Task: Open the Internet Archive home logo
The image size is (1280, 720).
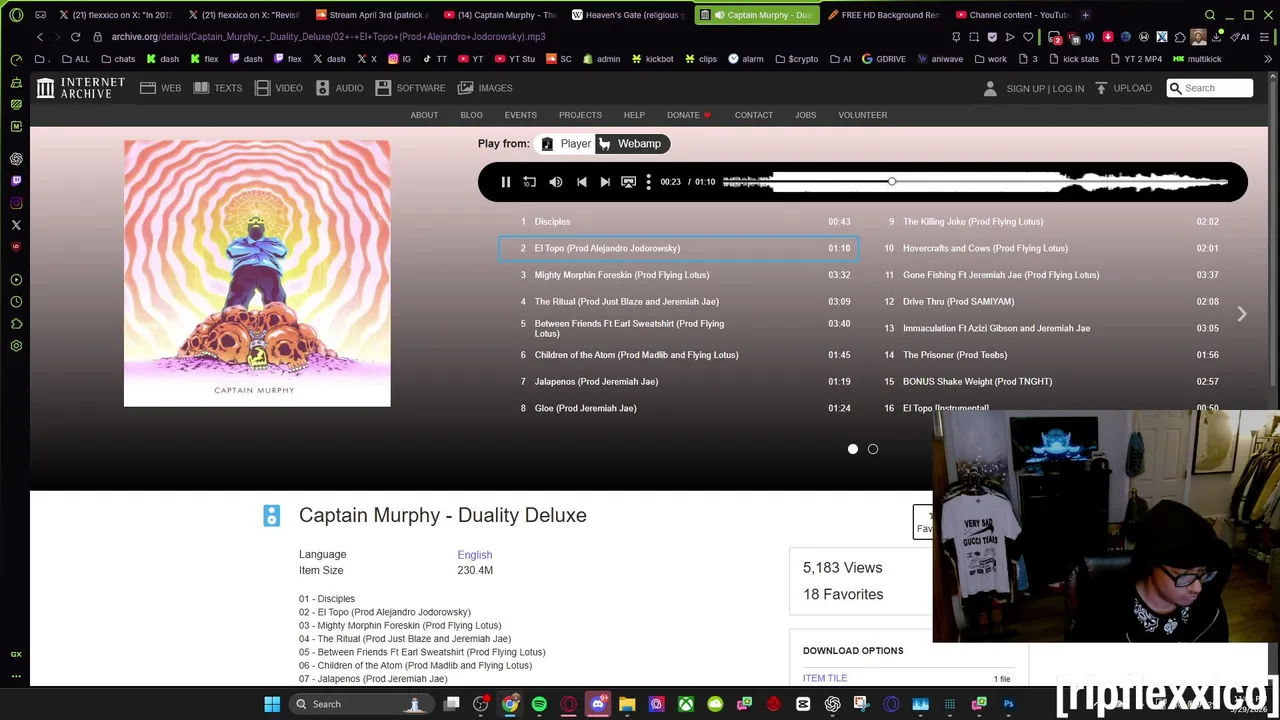Action: [x=81, y=88]
